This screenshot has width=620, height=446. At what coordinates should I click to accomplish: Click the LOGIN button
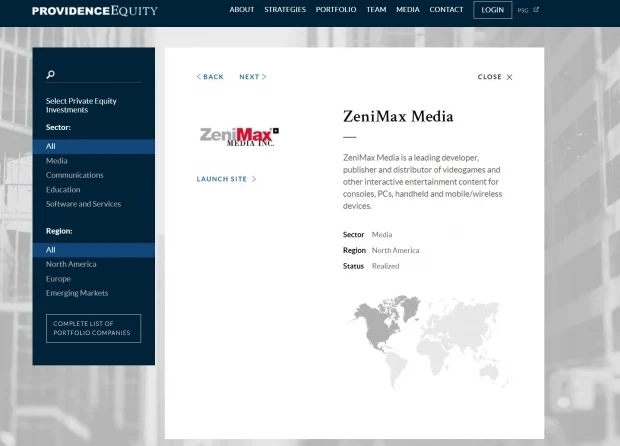[x=492, y=10]
